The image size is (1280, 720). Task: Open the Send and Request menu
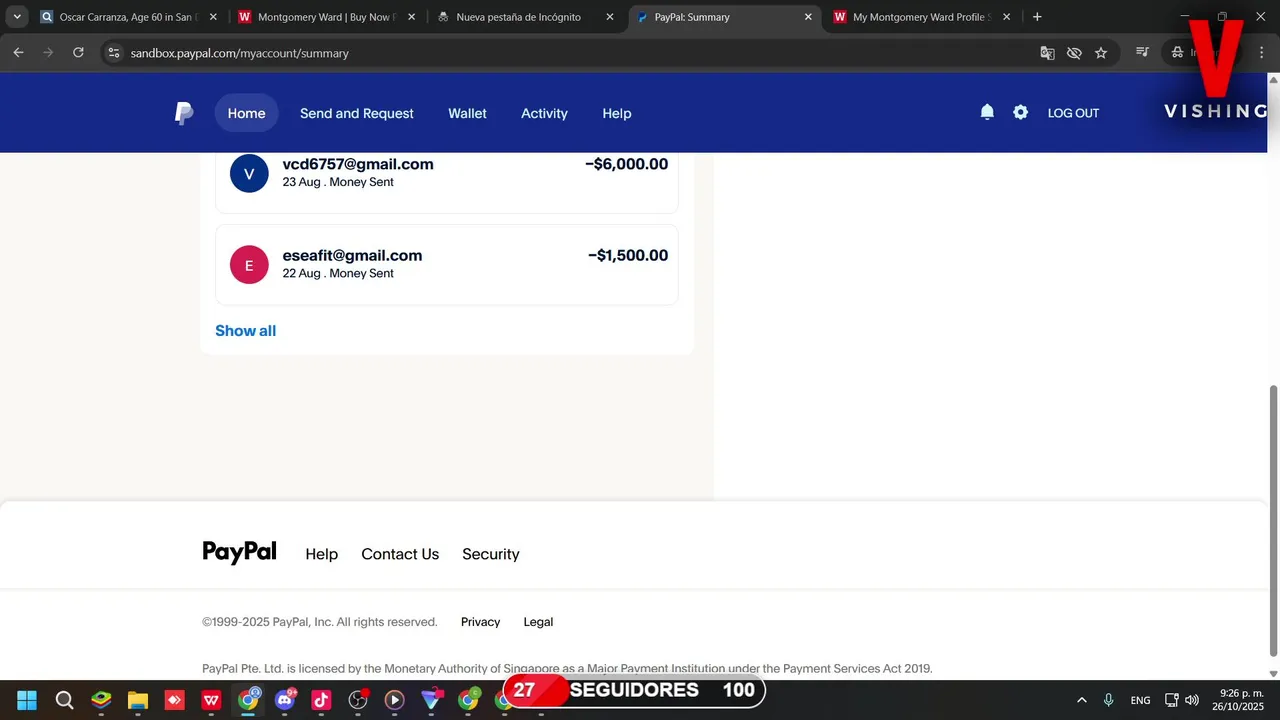(x=357, y=113)
